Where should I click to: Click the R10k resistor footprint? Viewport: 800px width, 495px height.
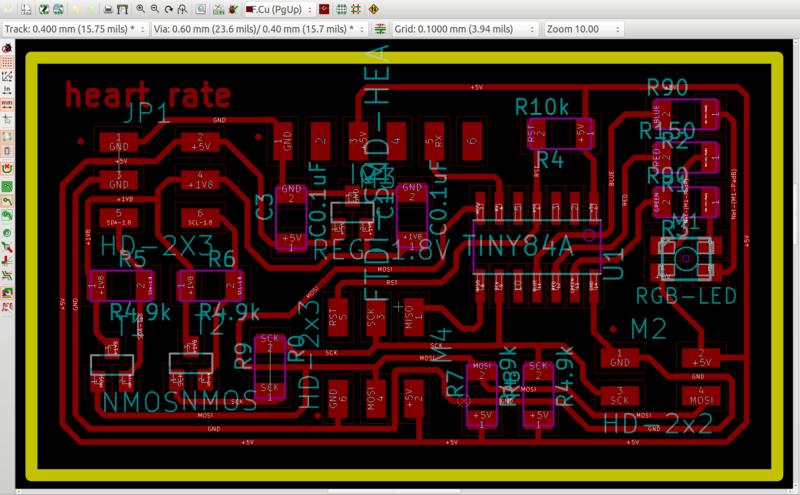tap(560, 134)
